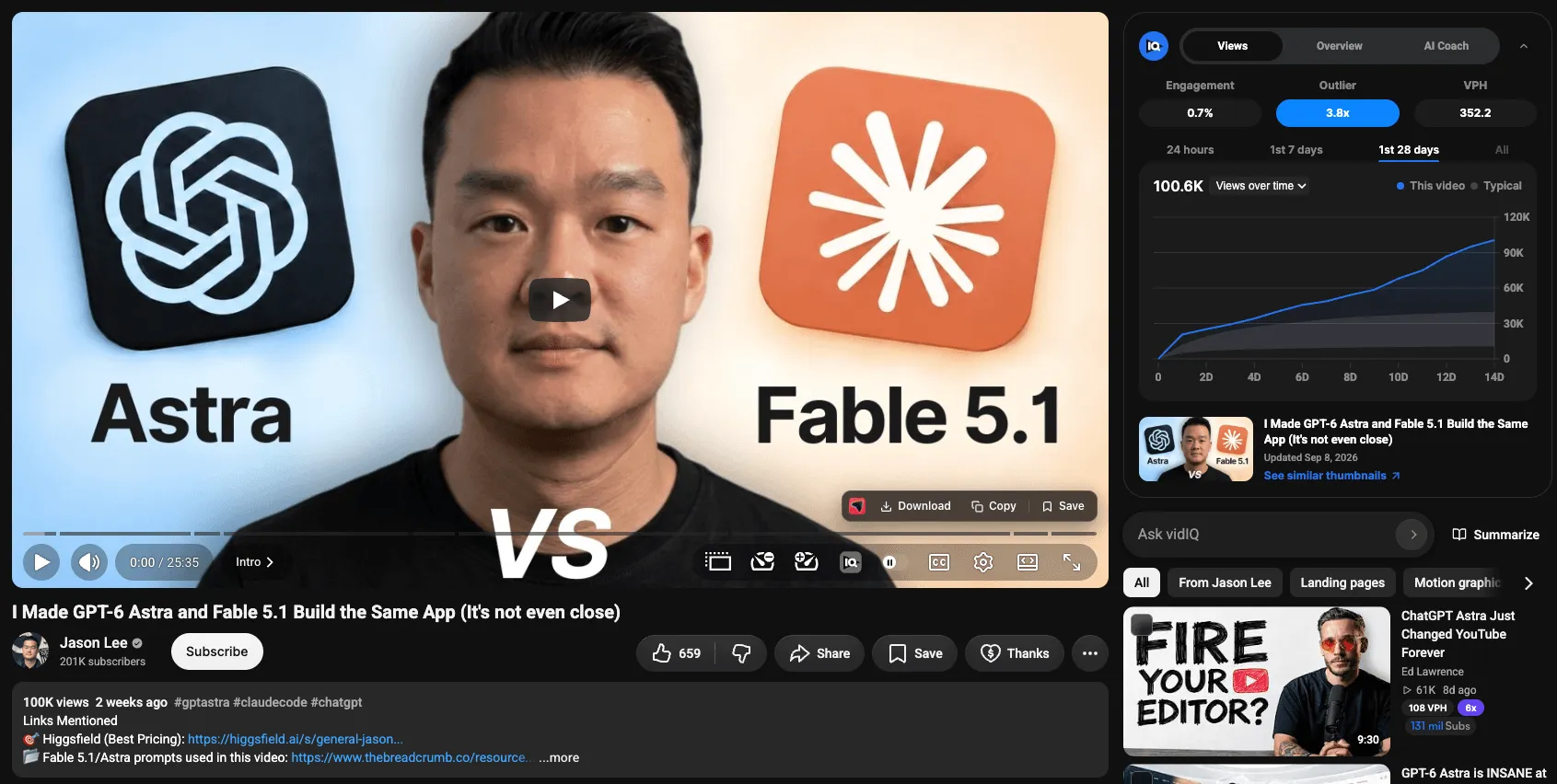Start playback with the player play icon

41,562
